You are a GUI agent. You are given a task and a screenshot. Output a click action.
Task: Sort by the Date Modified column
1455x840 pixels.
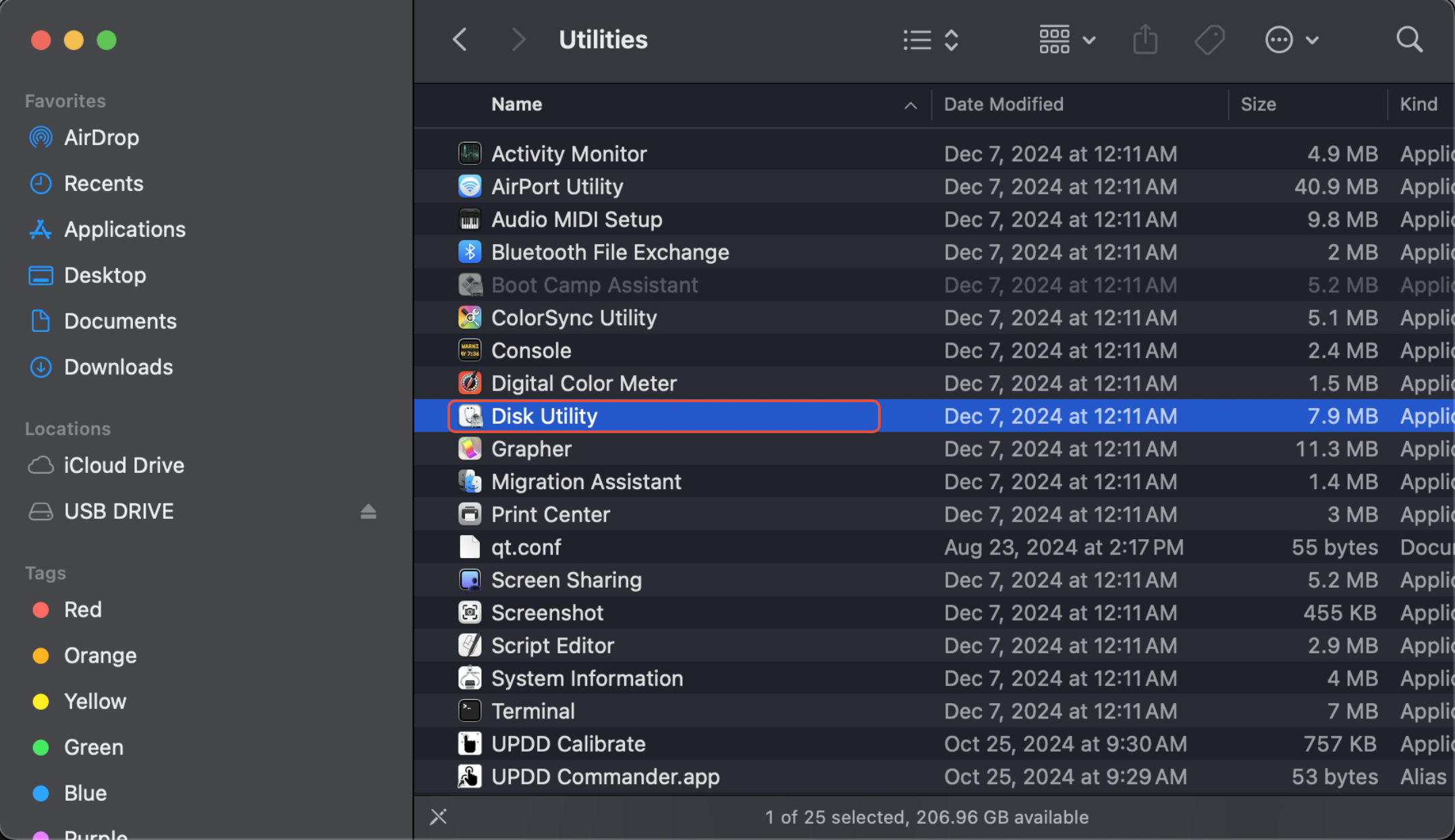[x=1003, y=105]
